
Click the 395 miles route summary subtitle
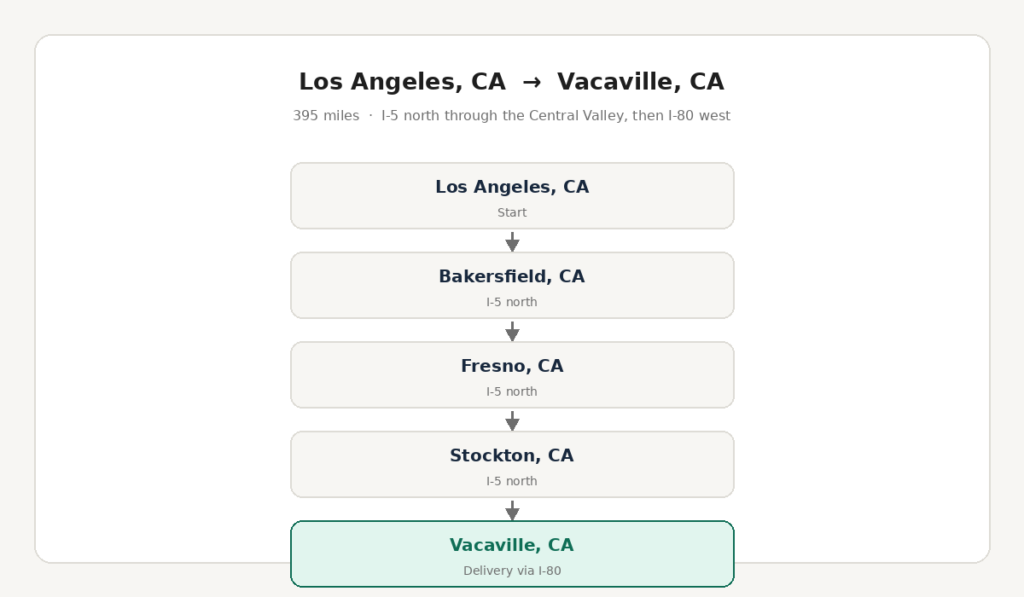coord(511,116)
